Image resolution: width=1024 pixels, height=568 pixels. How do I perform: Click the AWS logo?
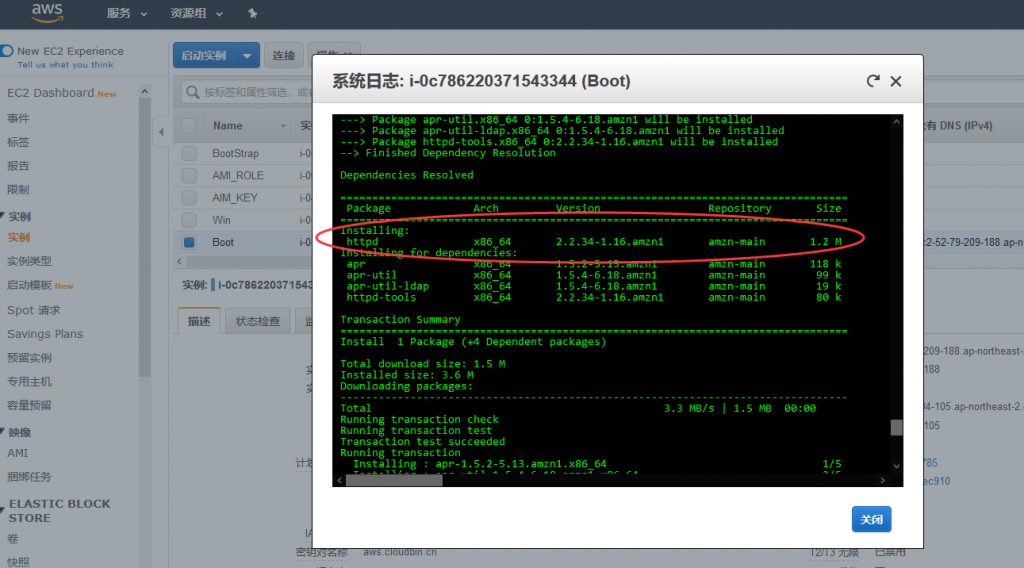(47, 12)
